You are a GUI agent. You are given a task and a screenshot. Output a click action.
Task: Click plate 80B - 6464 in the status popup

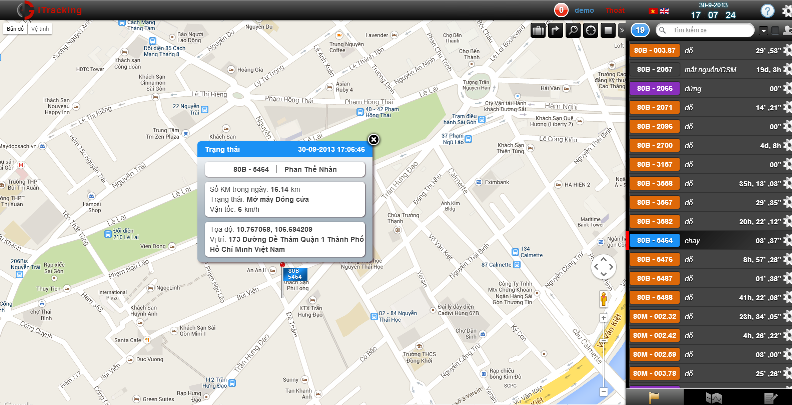[x=251, y=169]
